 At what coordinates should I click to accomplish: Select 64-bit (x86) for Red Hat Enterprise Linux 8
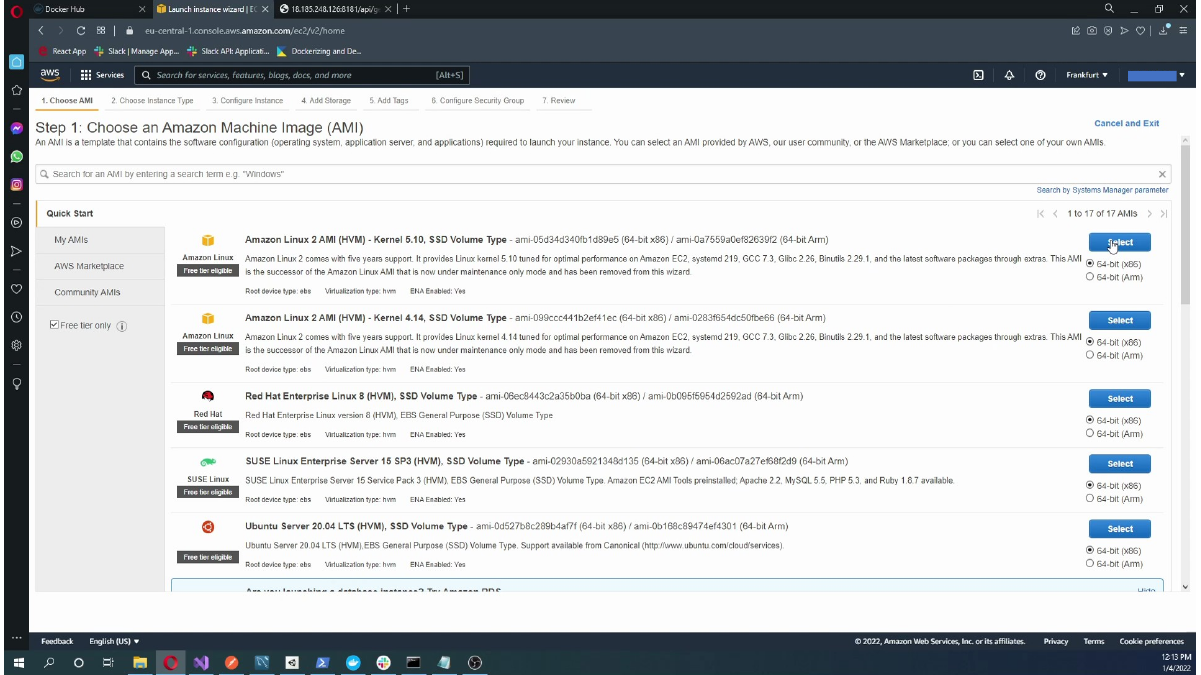tap(1090, 420)
